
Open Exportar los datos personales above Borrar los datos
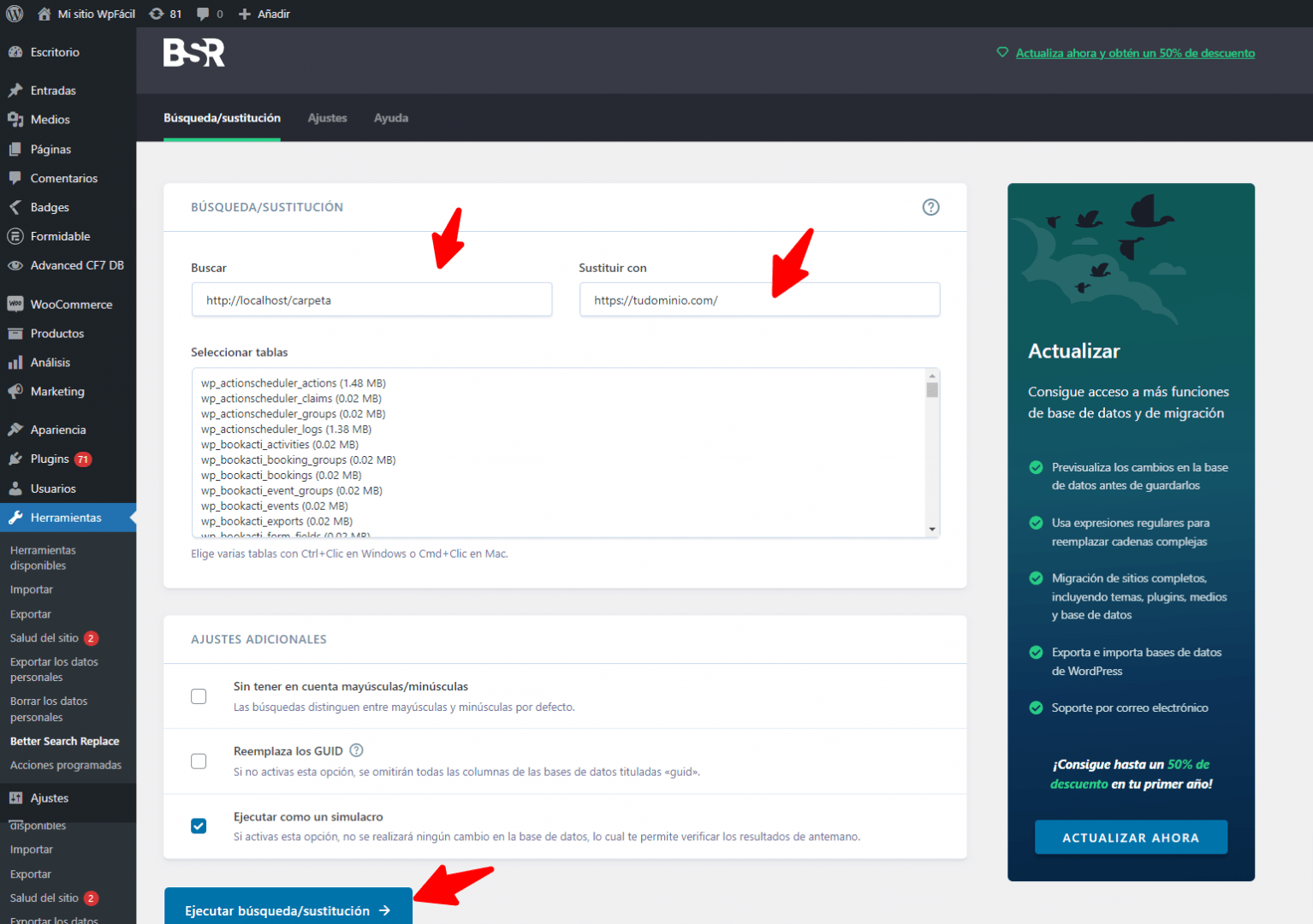[x=54, y=669]
